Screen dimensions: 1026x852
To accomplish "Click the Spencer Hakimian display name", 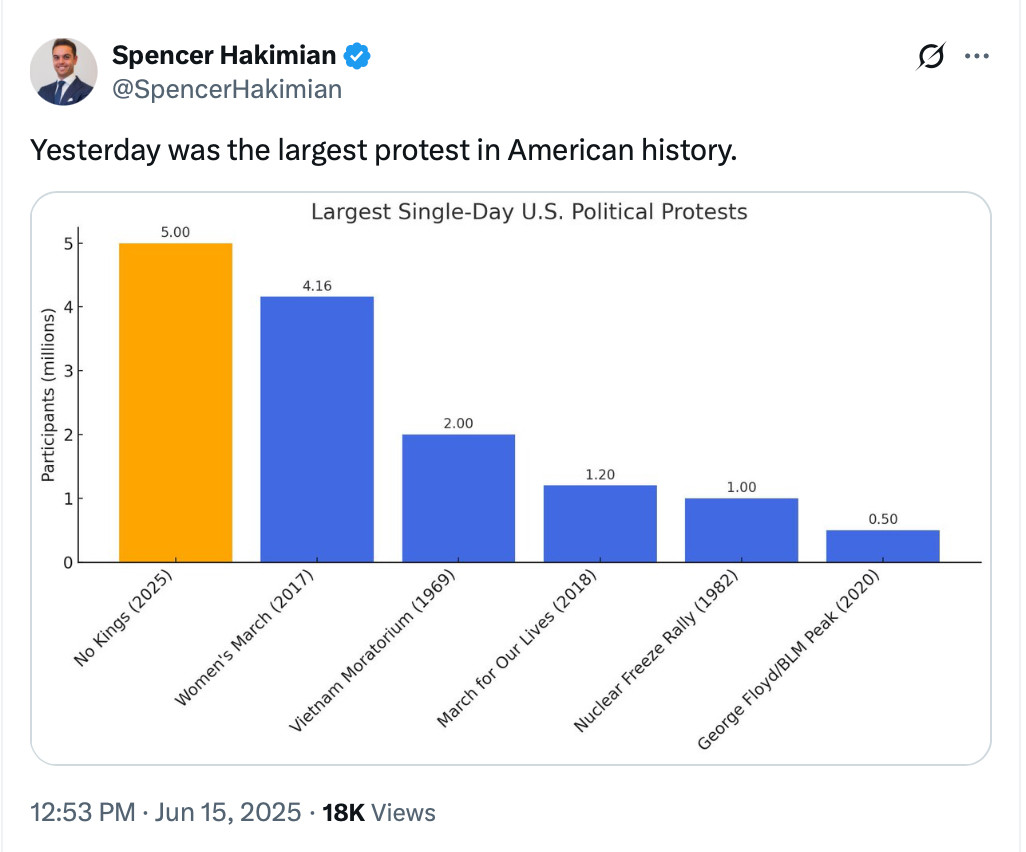I will click(x=224, y=56).
